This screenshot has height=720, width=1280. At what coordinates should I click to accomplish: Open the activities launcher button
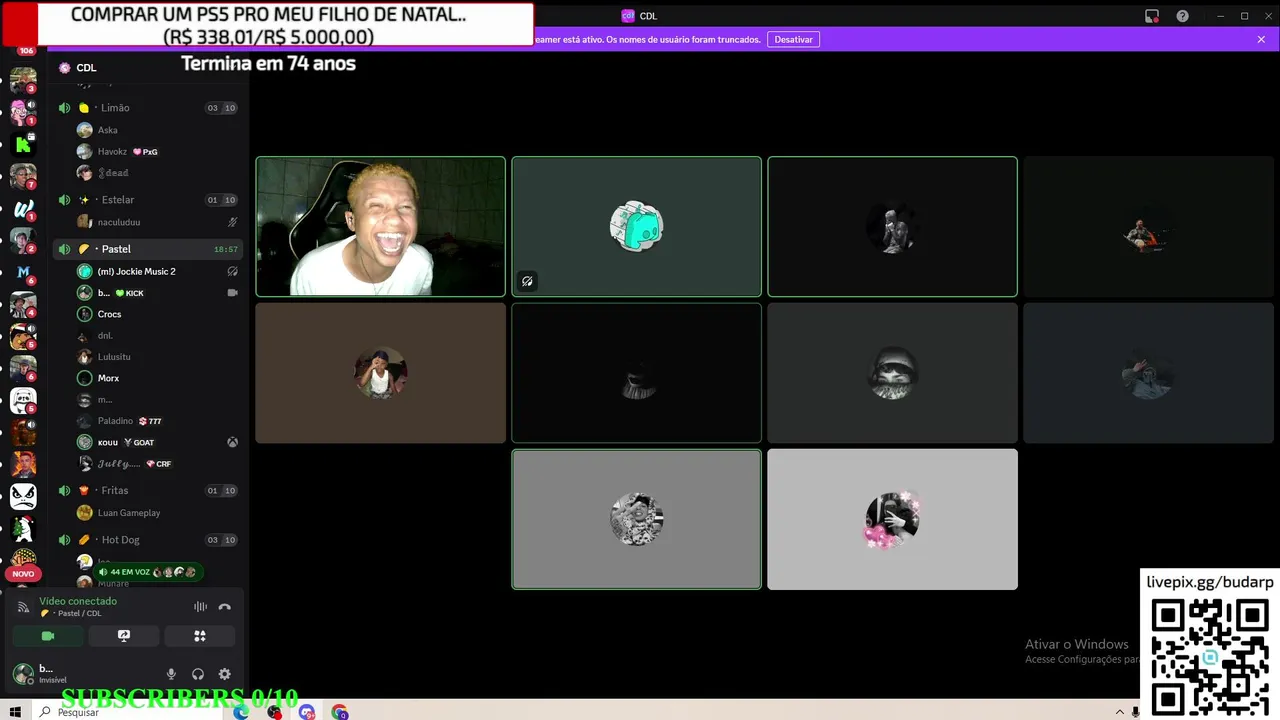[x=200, y=636]
